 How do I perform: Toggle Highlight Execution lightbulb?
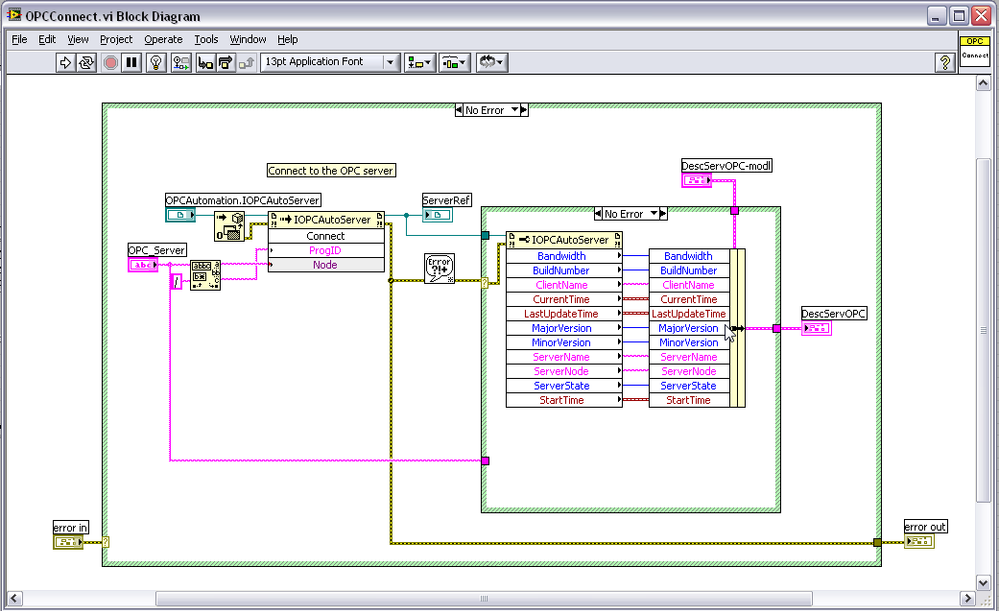coord(156,62)
